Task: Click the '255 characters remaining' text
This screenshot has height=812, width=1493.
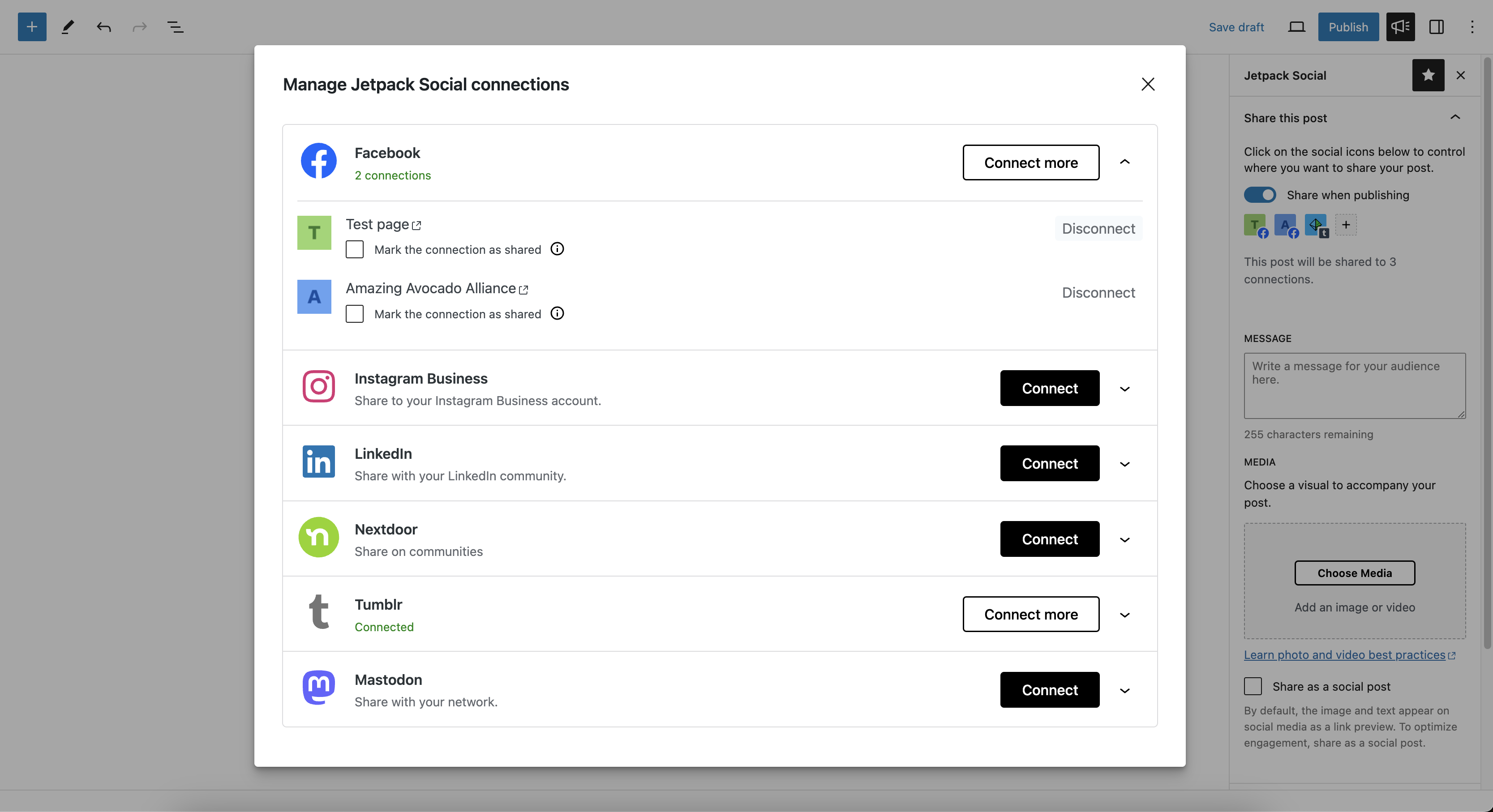Action: (x=1308, y=434)
